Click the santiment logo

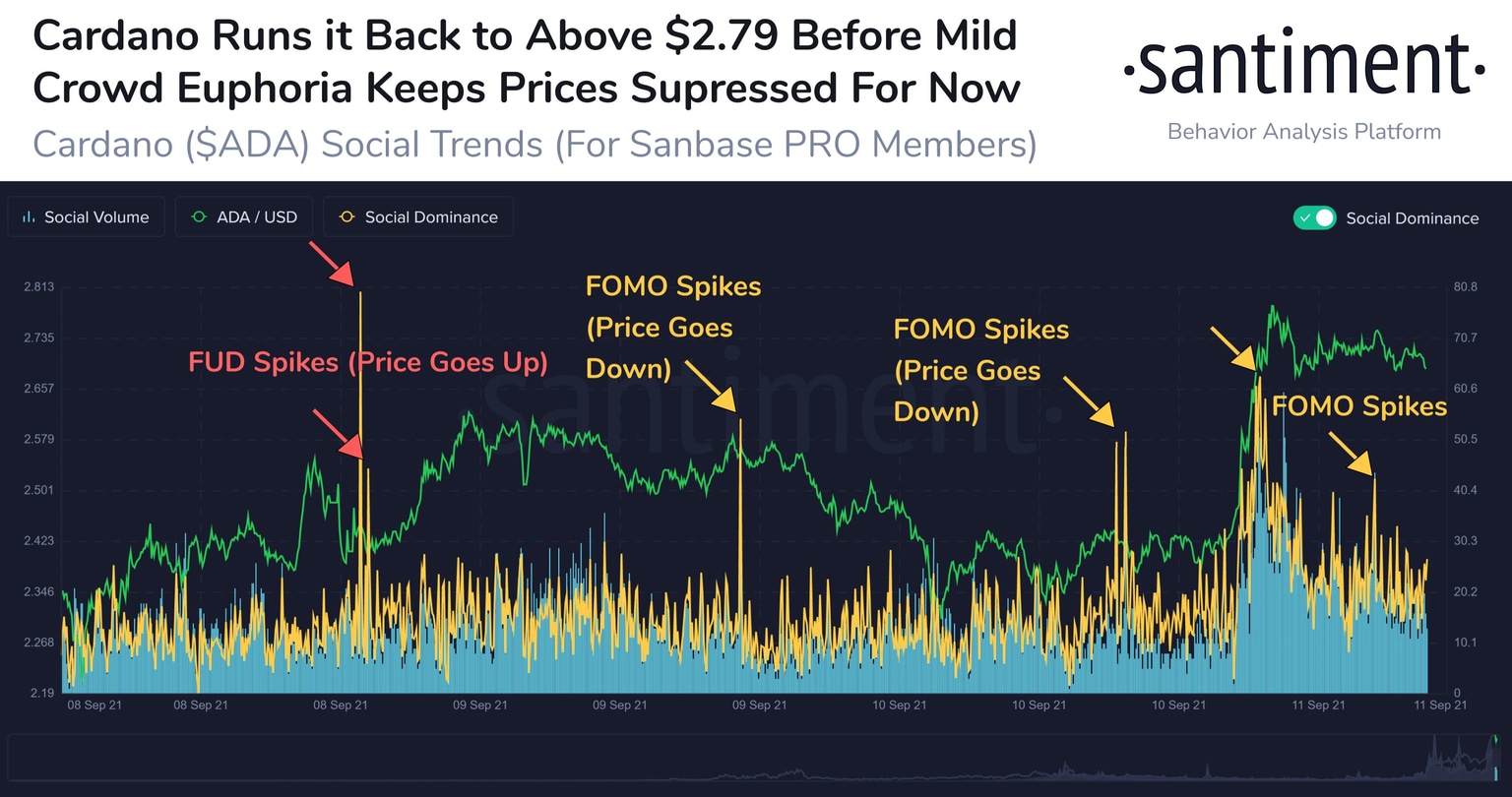(x=1302, y=65)
